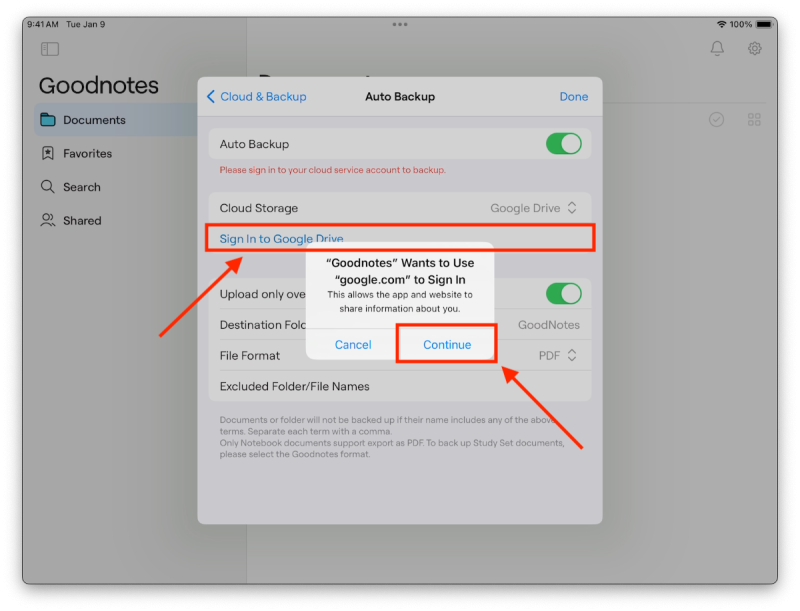Screen dimensions: 800x611
Task: Continue signing in with google.com
Action: coord(446,344)
